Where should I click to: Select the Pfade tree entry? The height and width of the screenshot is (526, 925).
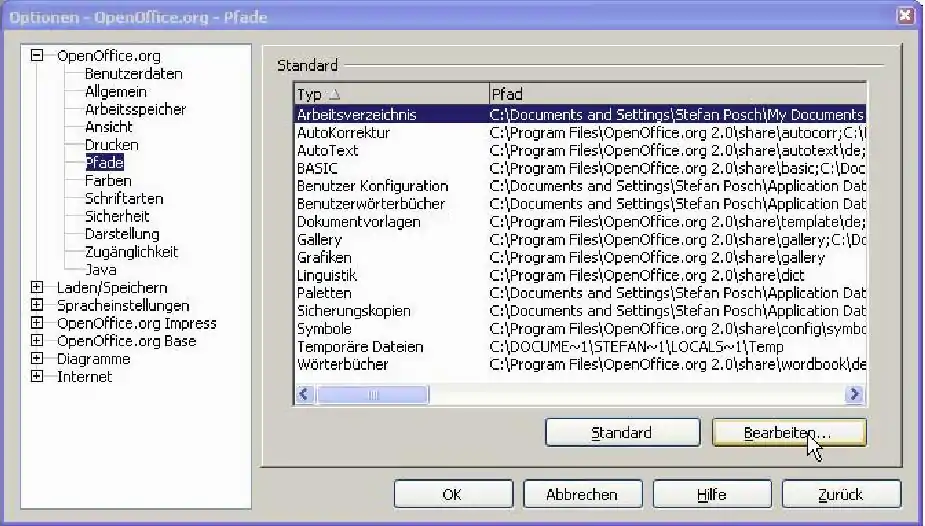click(104, 162)
